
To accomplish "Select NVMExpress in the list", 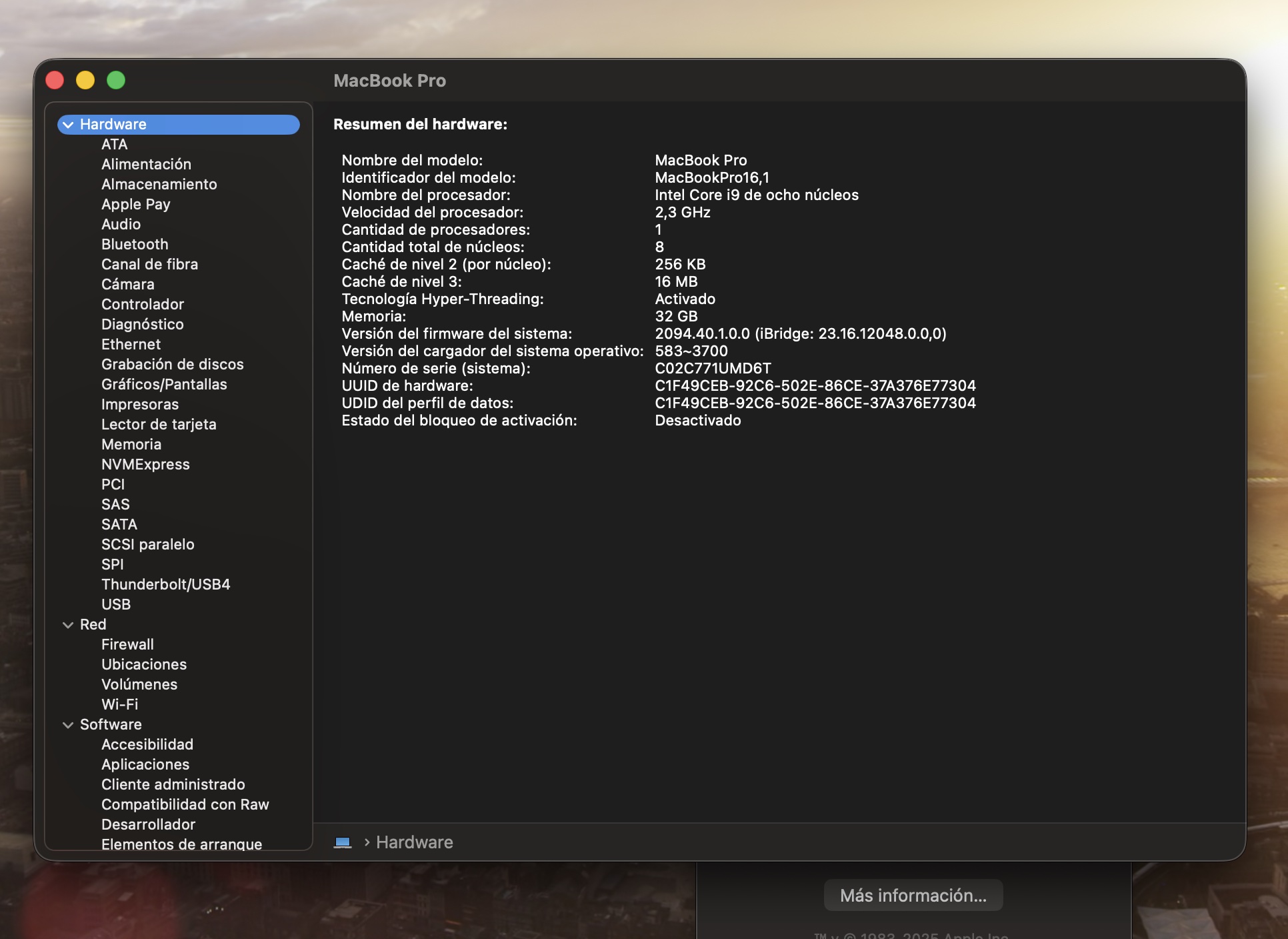I will [145, 464].
